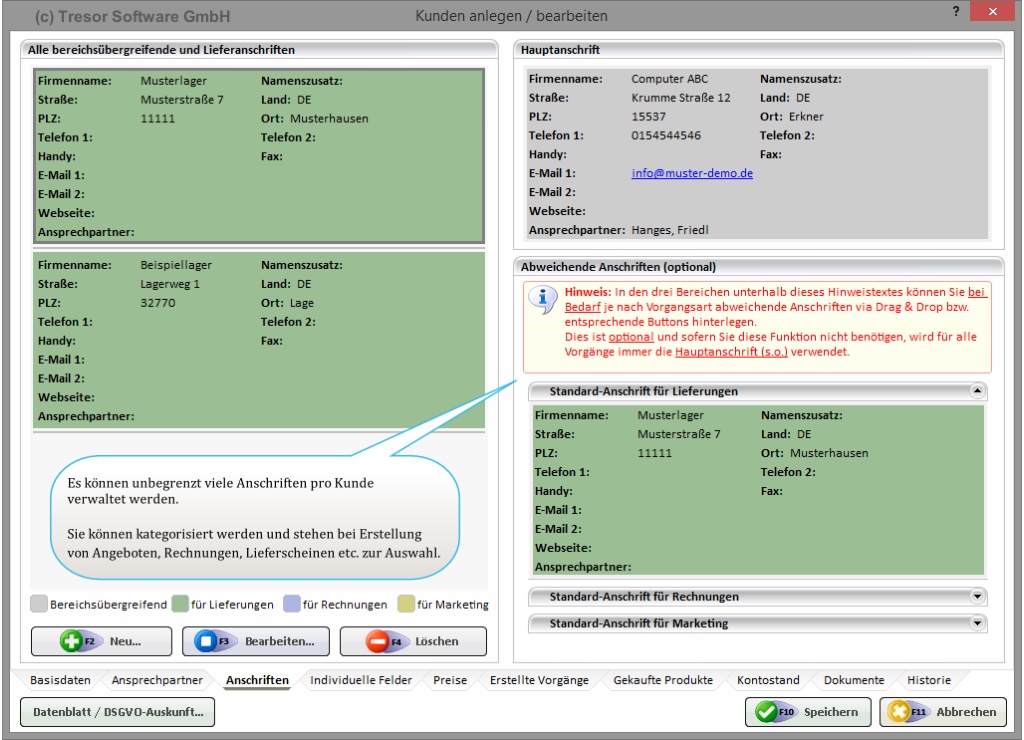This screenshot has width=1024, height=740.
Task: Click the question mark help icon
Action: click(x=956, y=12)
